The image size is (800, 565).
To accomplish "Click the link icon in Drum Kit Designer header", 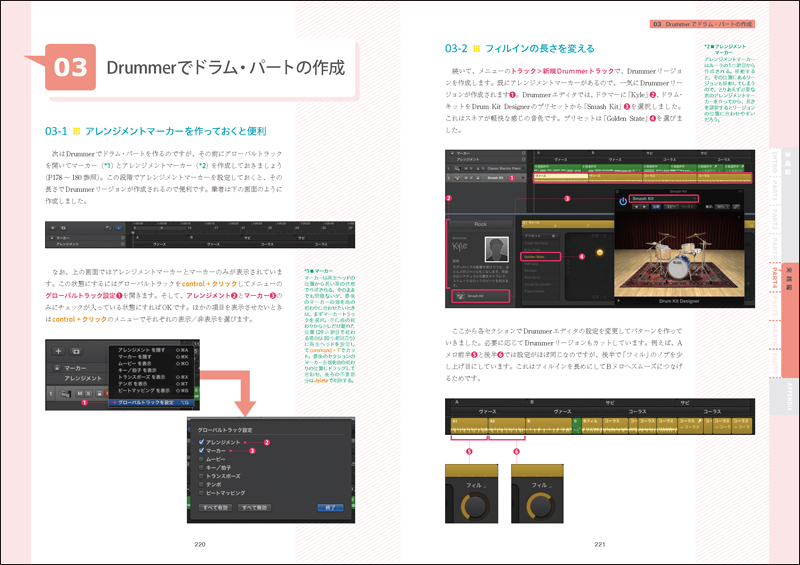I will click(x=736, y=207).
